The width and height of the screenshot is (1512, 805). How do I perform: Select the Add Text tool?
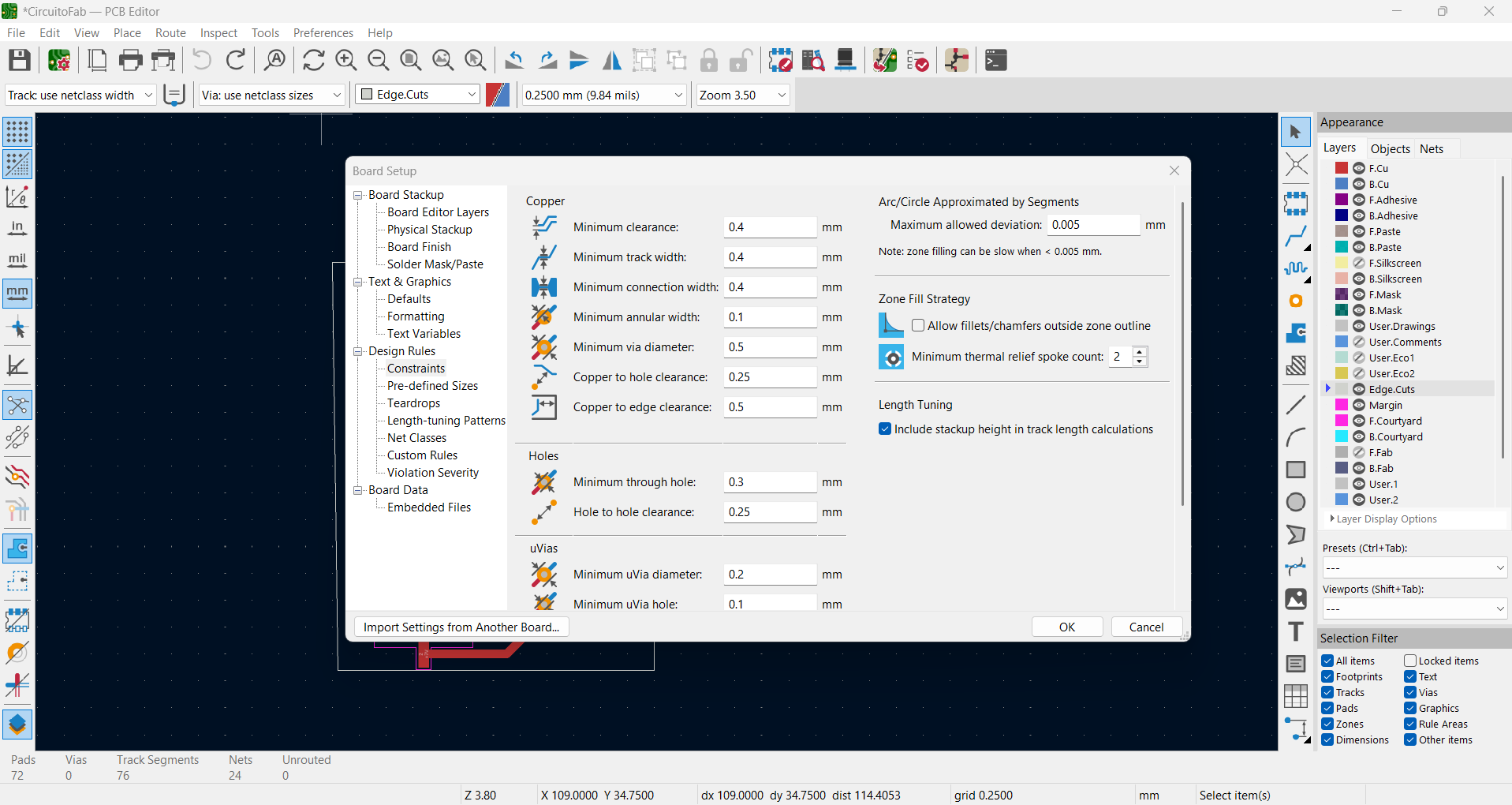tap(1296, 631)
